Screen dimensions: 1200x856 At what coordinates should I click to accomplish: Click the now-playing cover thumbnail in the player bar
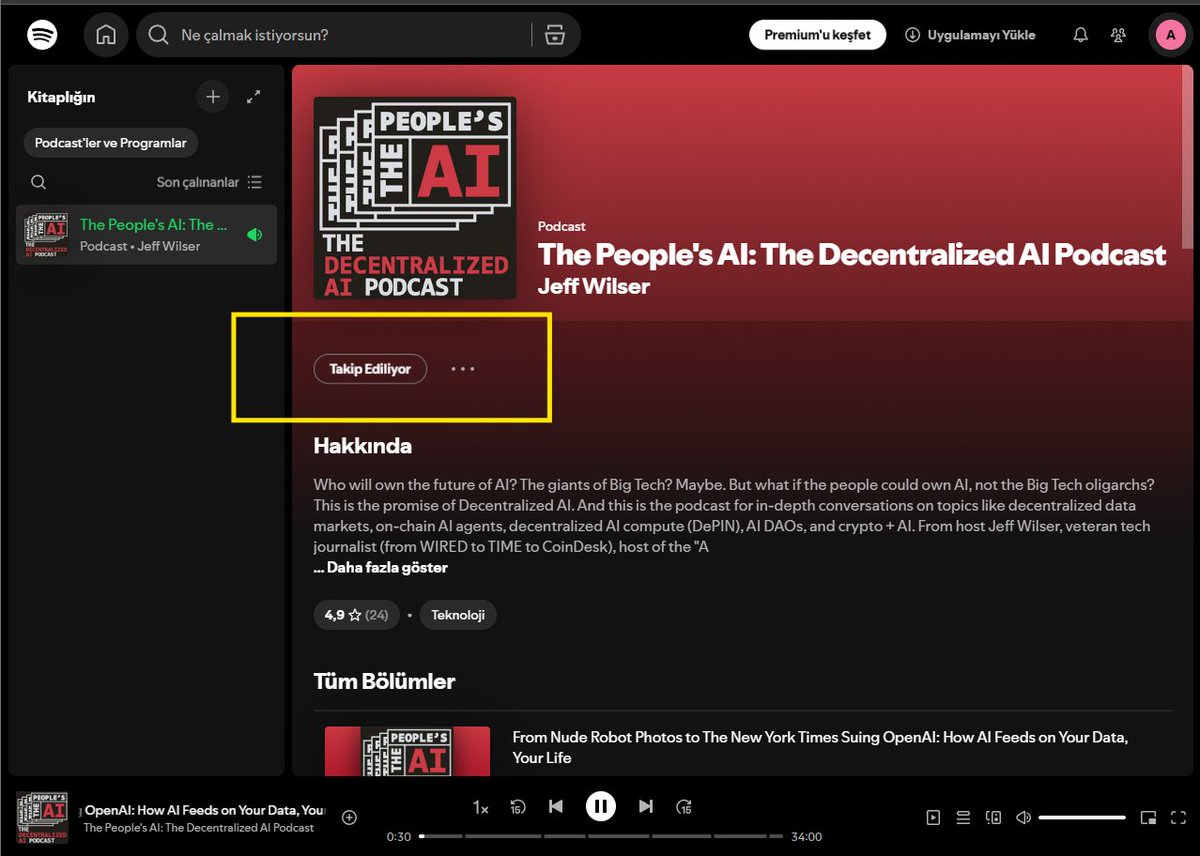click(42, 818)
